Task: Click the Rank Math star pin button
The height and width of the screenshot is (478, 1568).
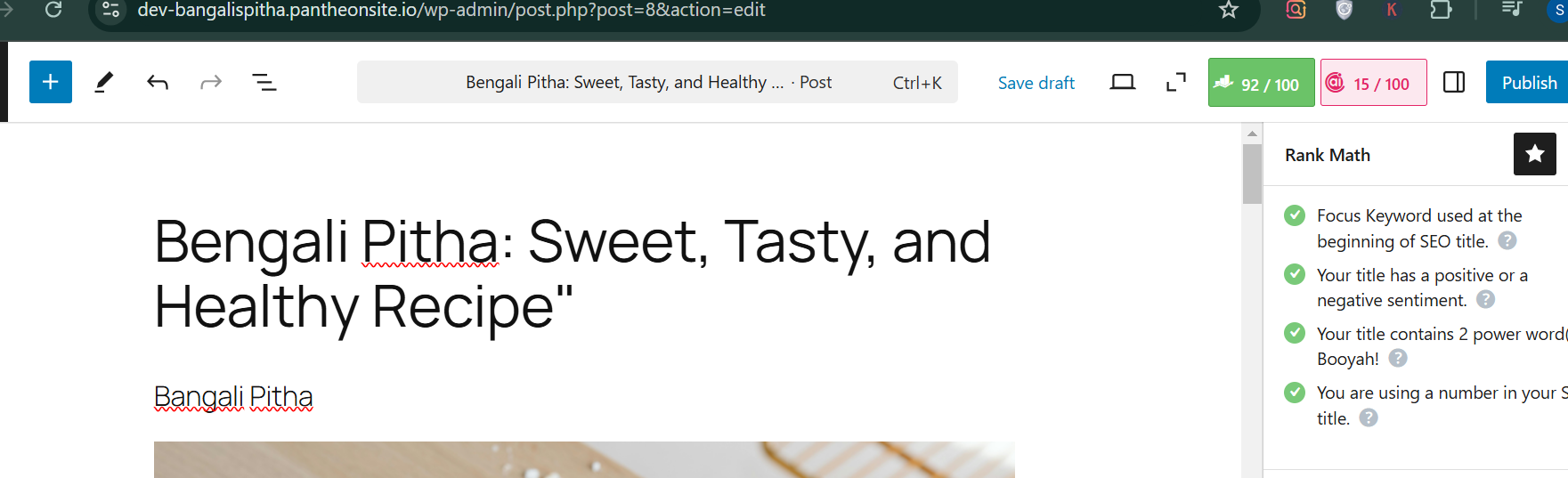Action: (1535, 154)
